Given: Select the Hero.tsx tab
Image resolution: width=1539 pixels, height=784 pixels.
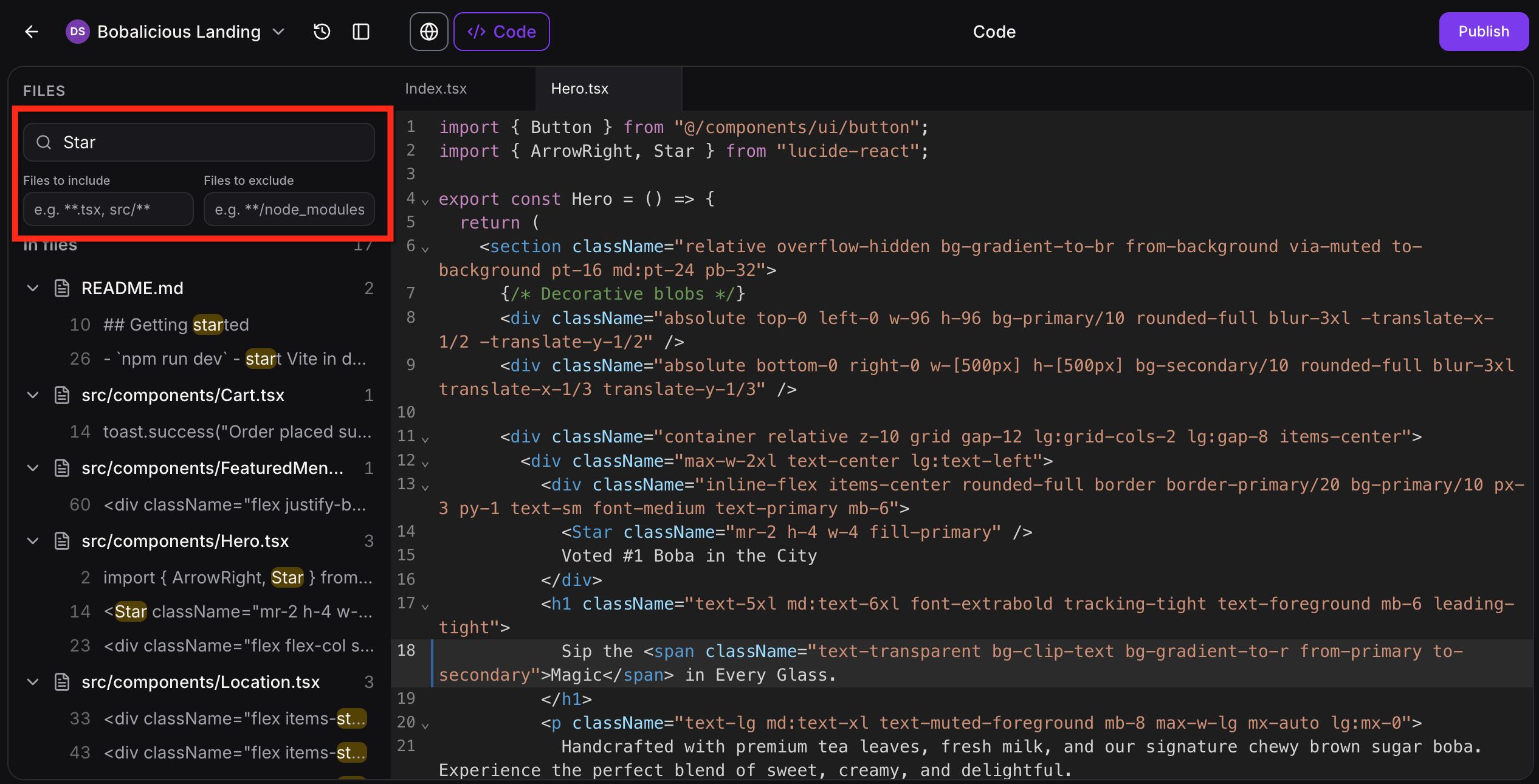Looking at the screenshot, I should point(579,89).
